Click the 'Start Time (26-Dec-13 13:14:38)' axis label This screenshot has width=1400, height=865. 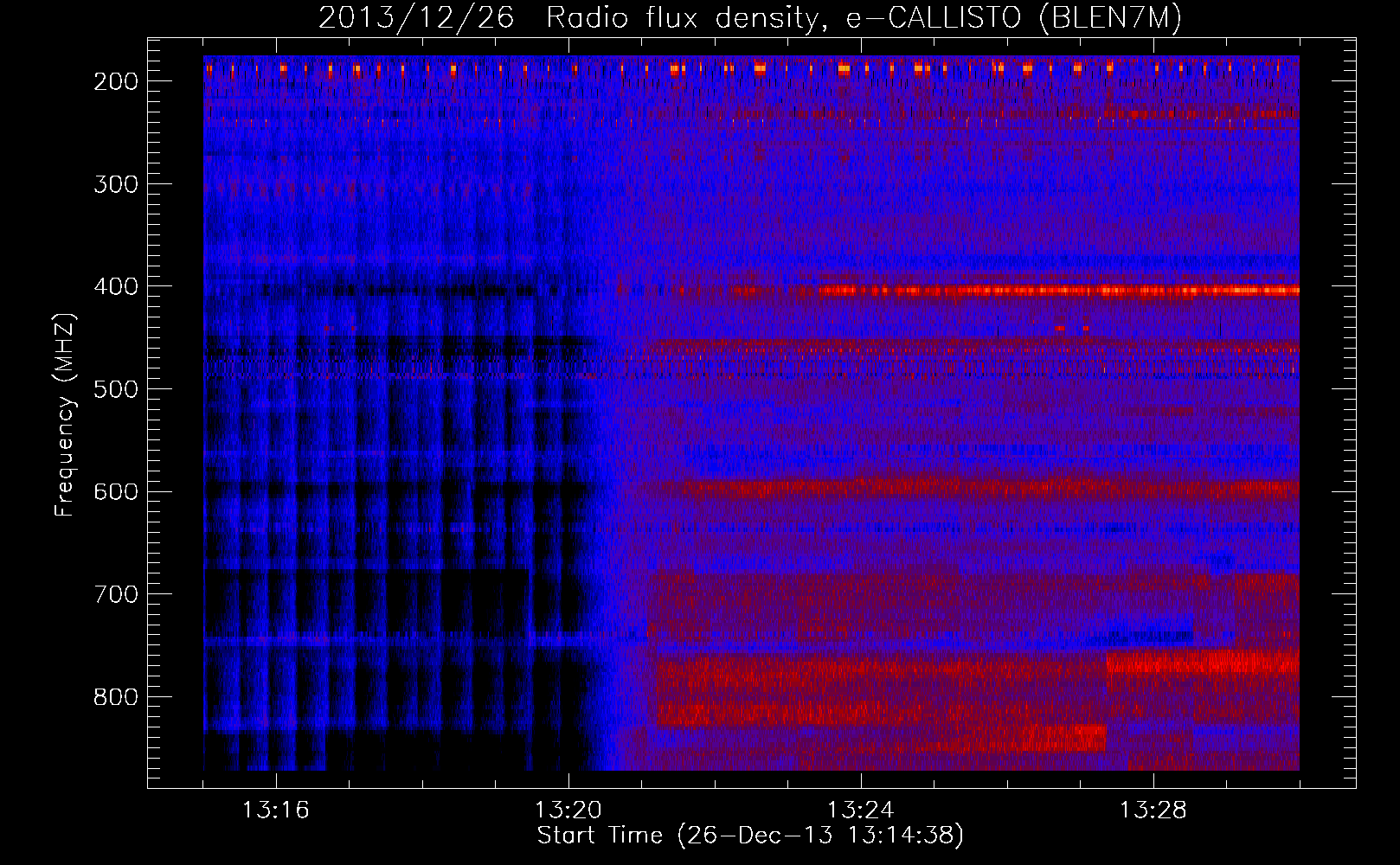[x=750, y=836]
